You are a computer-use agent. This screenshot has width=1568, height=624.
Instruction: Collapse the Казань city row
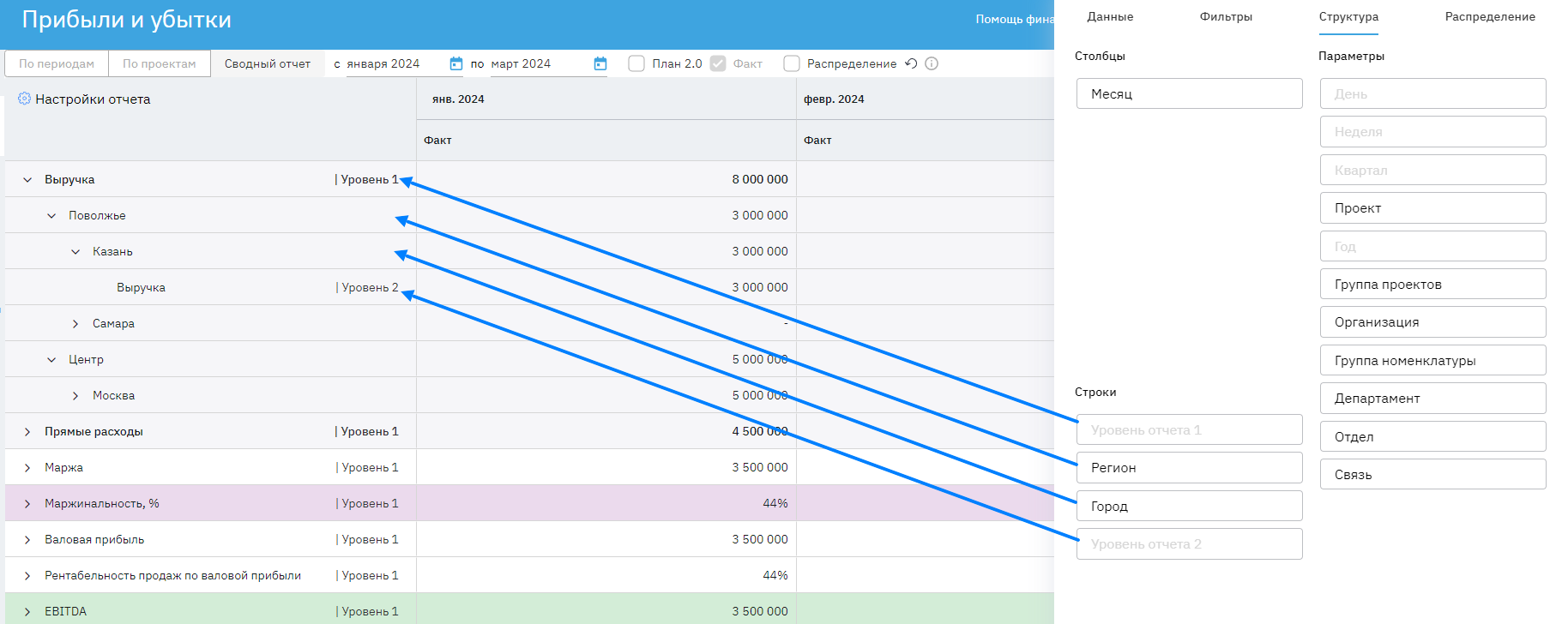pyautogui.click(x=75, y=252)
